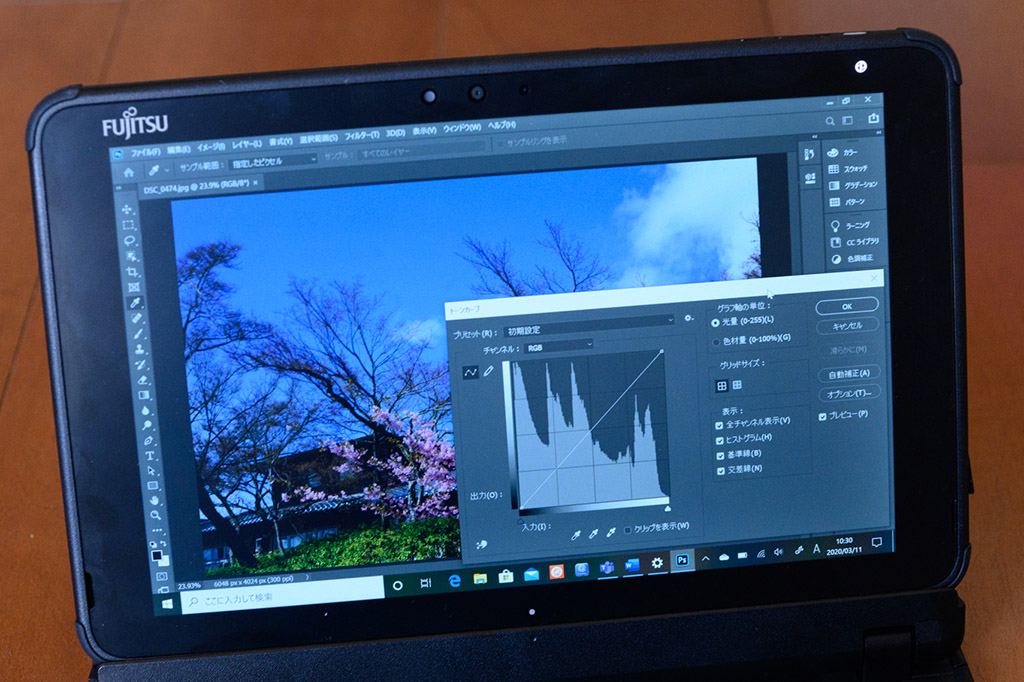This screenshot has width=1024, height=682.
Task: Click the 自動補正 (A) button
Action: (x=848, y=373)
